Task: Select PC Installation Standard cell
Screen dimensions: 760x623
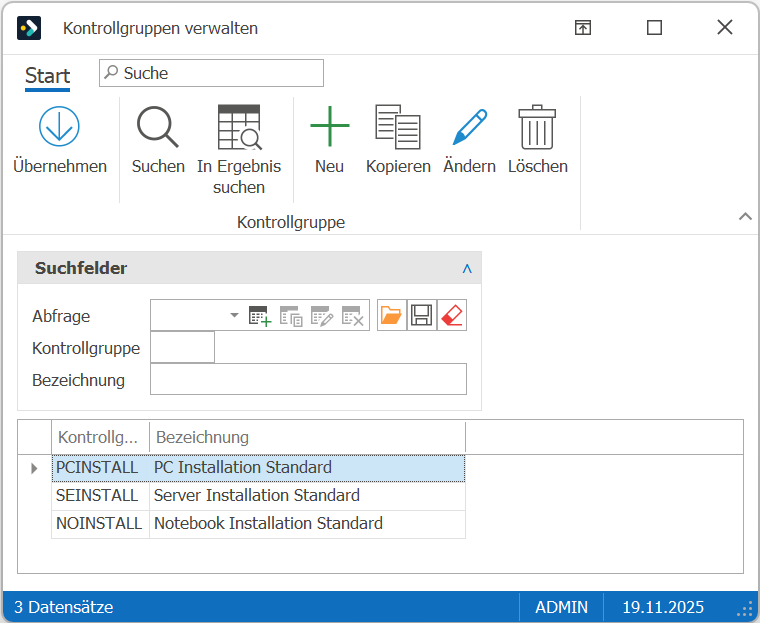Action: (x=307, y=468)
